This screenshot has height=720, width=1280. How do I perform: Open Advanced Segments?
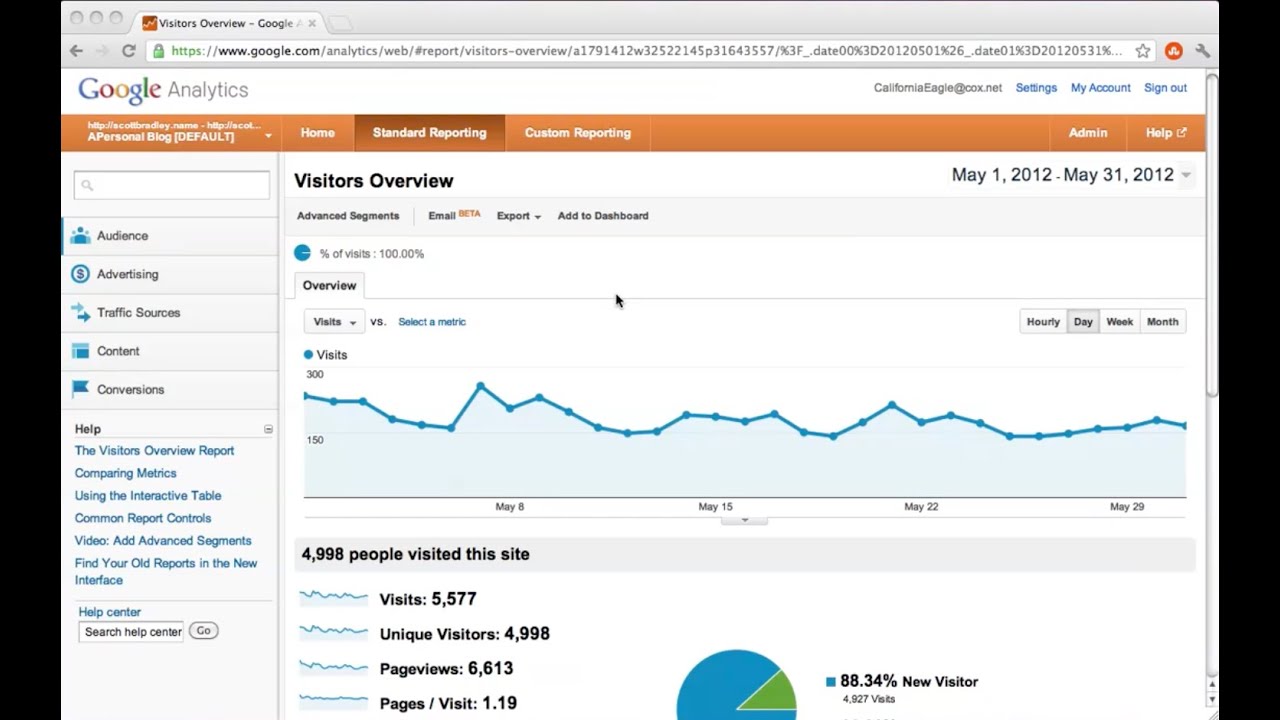348,216
